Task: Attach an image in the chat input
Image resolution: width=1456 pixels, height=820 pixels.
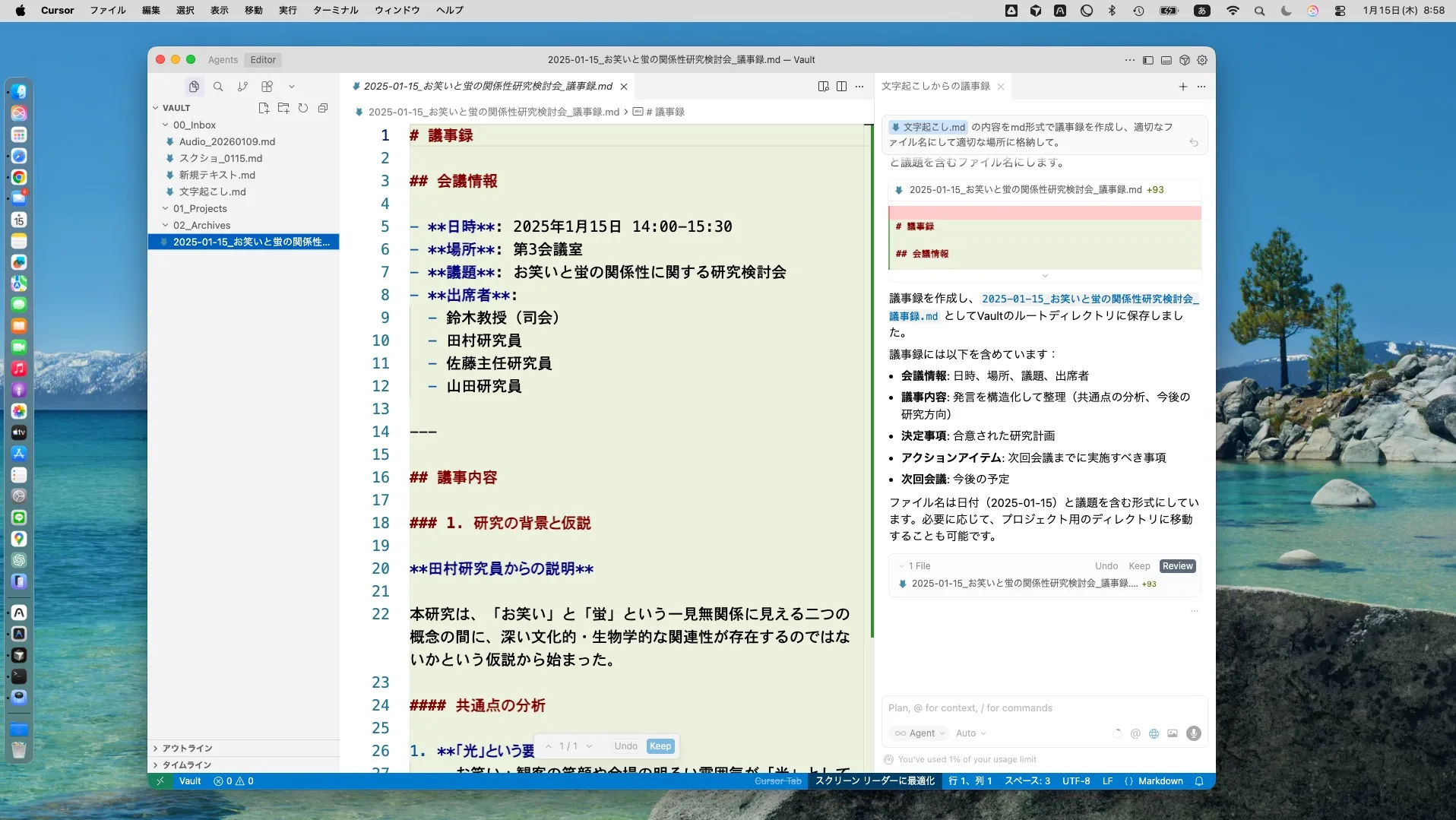Action: pos(1173,733)
